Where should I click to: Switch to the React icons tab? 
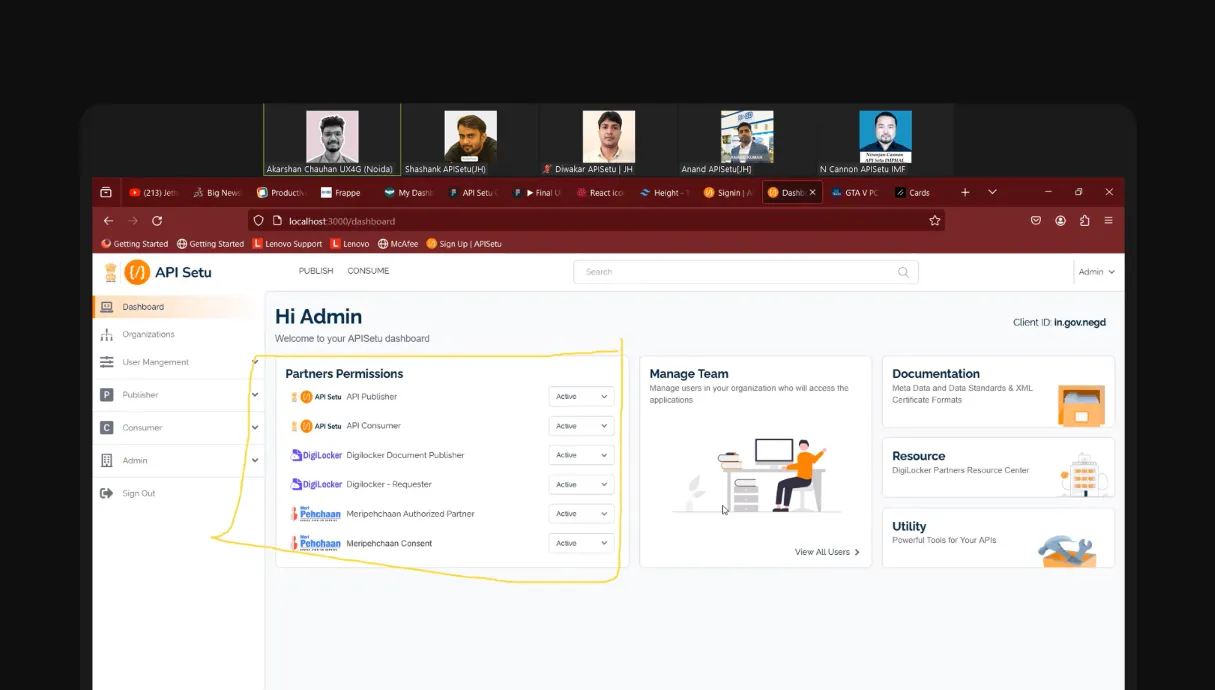point(600,193)
